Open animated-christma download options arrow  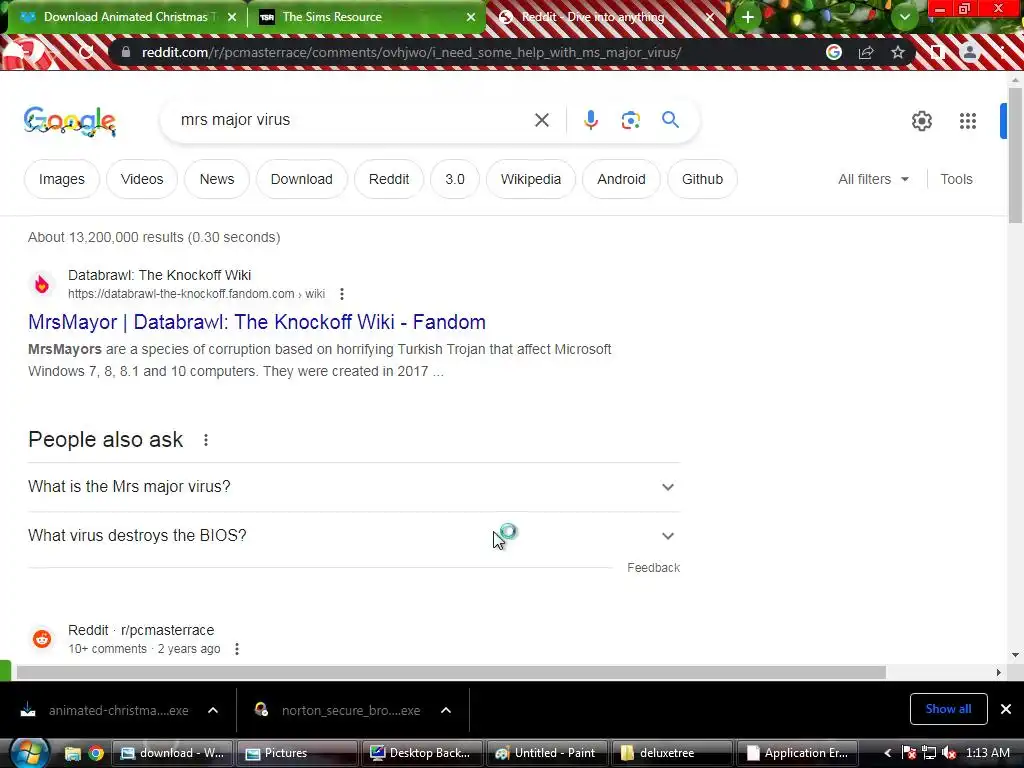pos(213,711)
